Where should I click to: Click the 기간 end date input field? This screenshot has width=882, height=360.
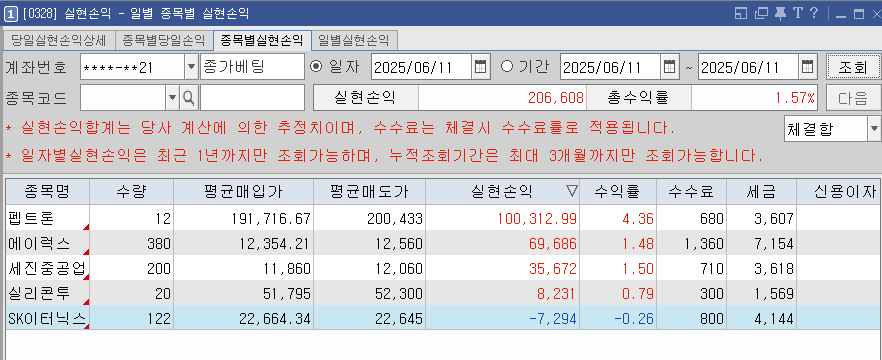[748, 67]
